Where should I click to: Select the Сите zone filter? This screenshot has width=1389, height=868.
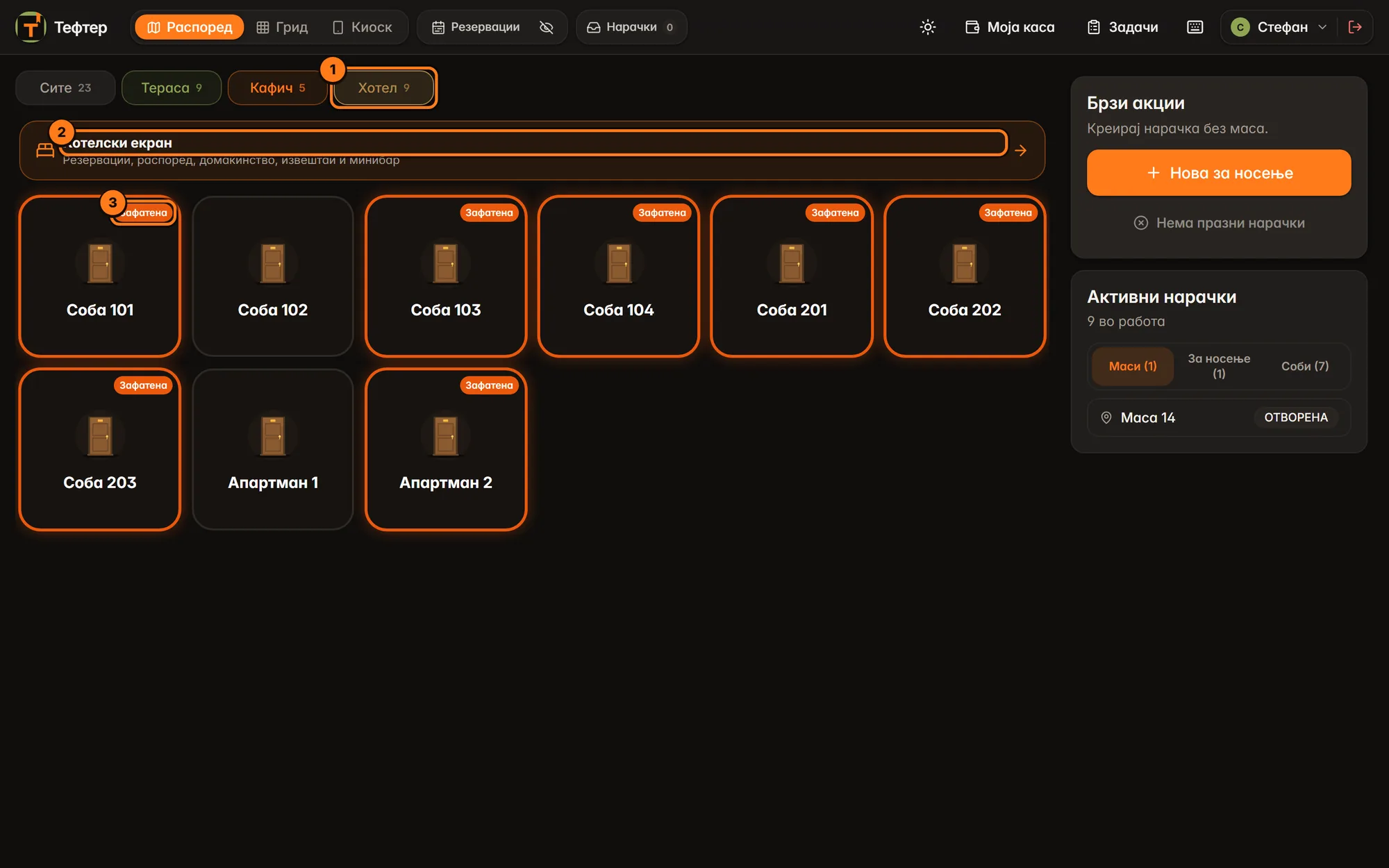(x=65, y=87)
